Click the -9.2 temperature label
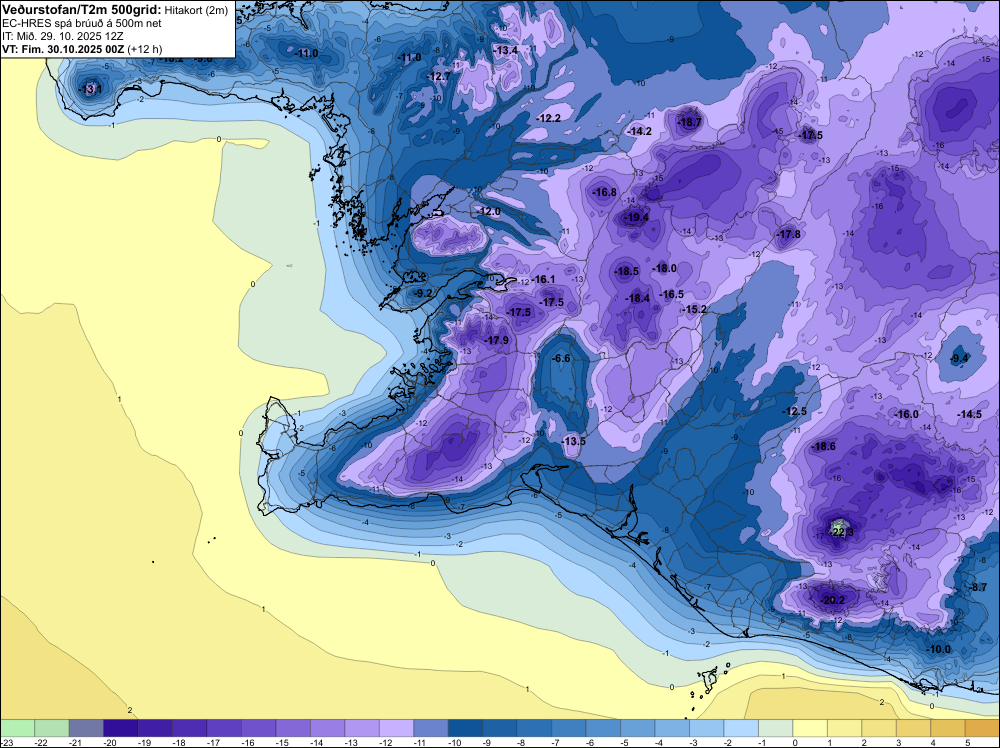 (423, 293)
